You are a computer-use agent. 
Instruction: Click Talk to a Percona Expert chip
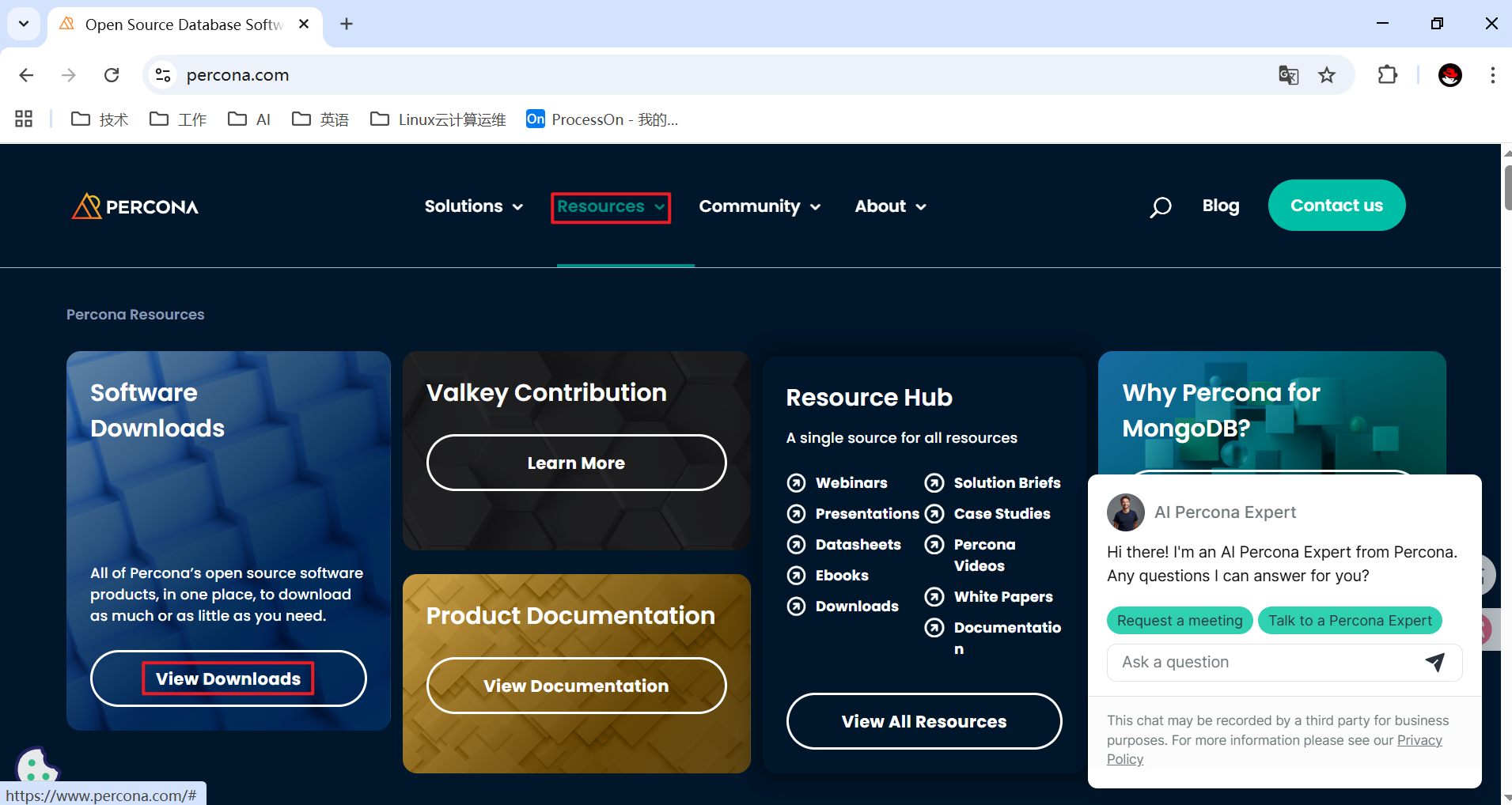[x=1350, y=621]
